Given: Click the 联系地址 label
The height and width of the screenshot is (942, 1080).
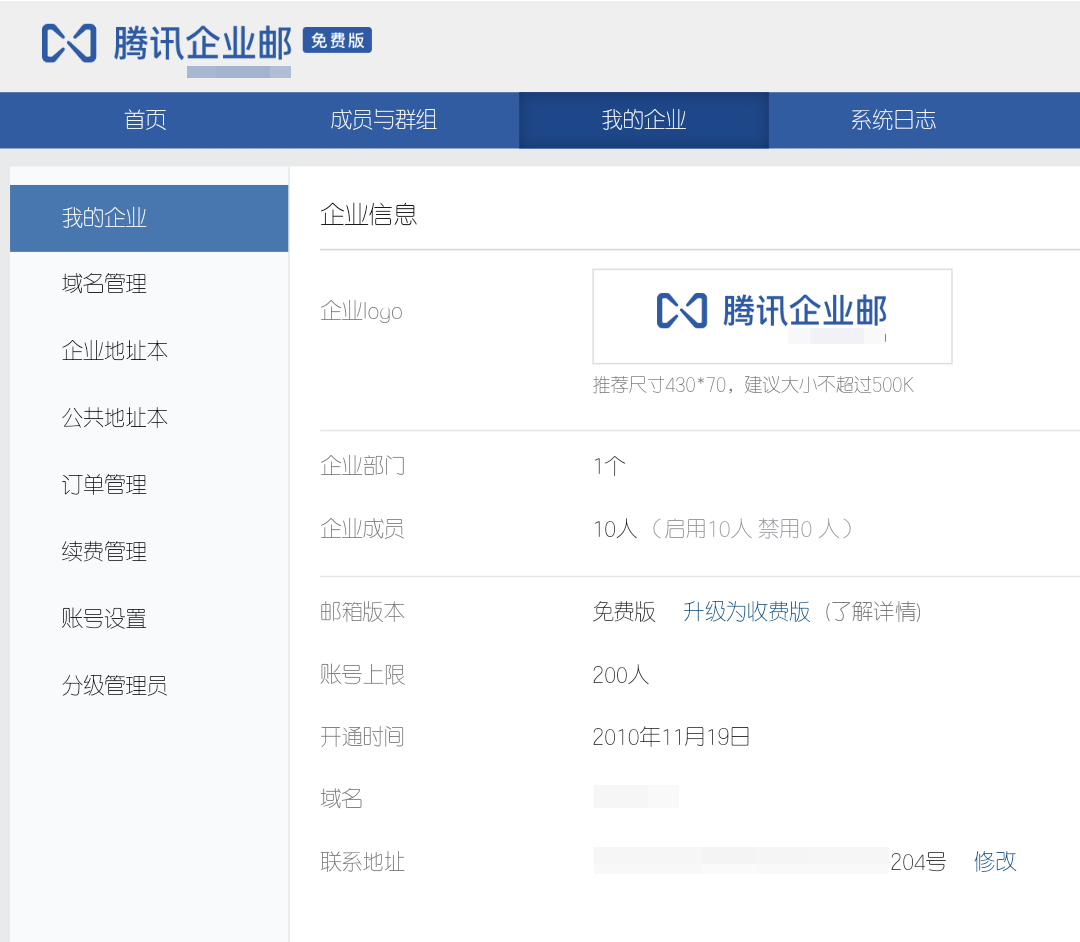Looking at the screenshot, I should click(362, 861).
